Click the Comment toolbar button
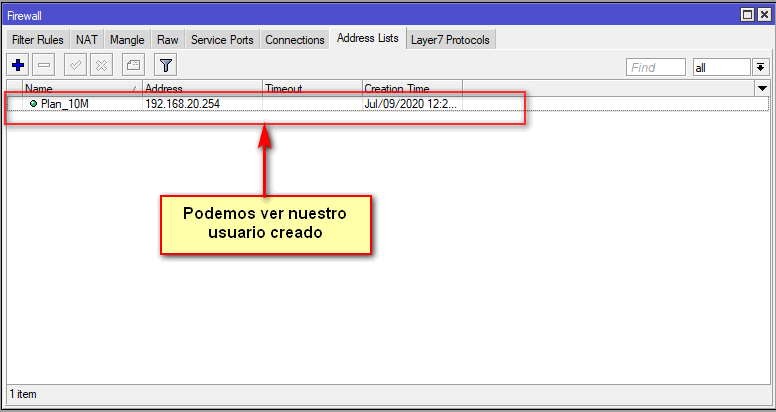The width and height of the screenshot is (776, 412). point(132,65)
